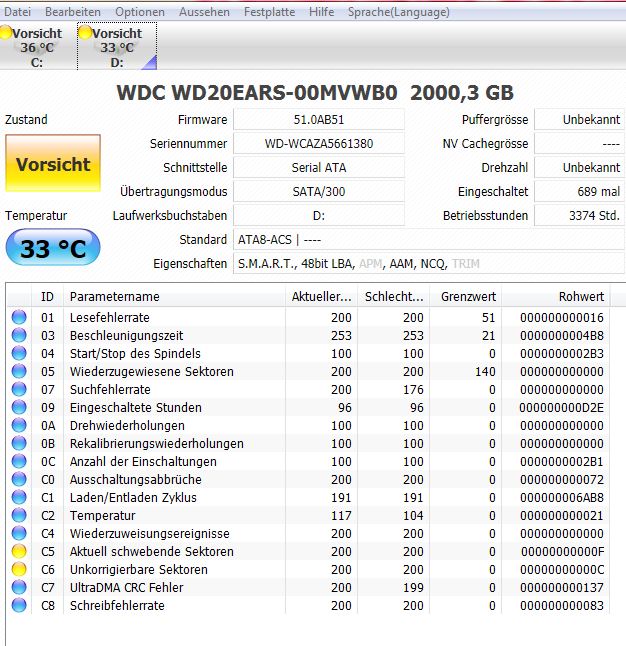Click blue status icon for UltraDMA CRC Fehler

point(19,587)
